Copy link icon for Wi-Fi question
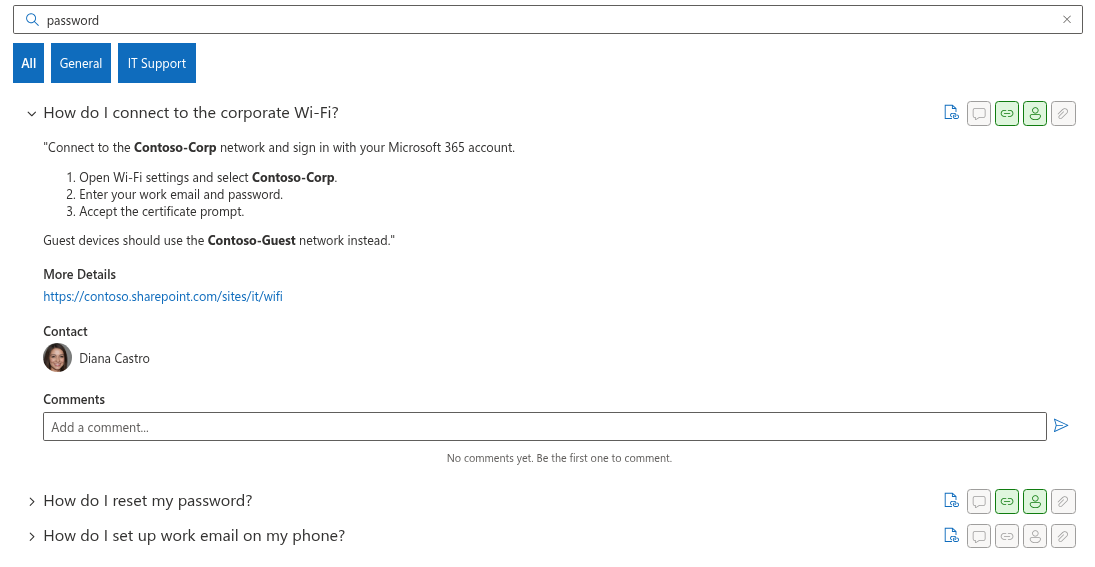The width and height of the screenshot is (1095, 567). (951, 113)
